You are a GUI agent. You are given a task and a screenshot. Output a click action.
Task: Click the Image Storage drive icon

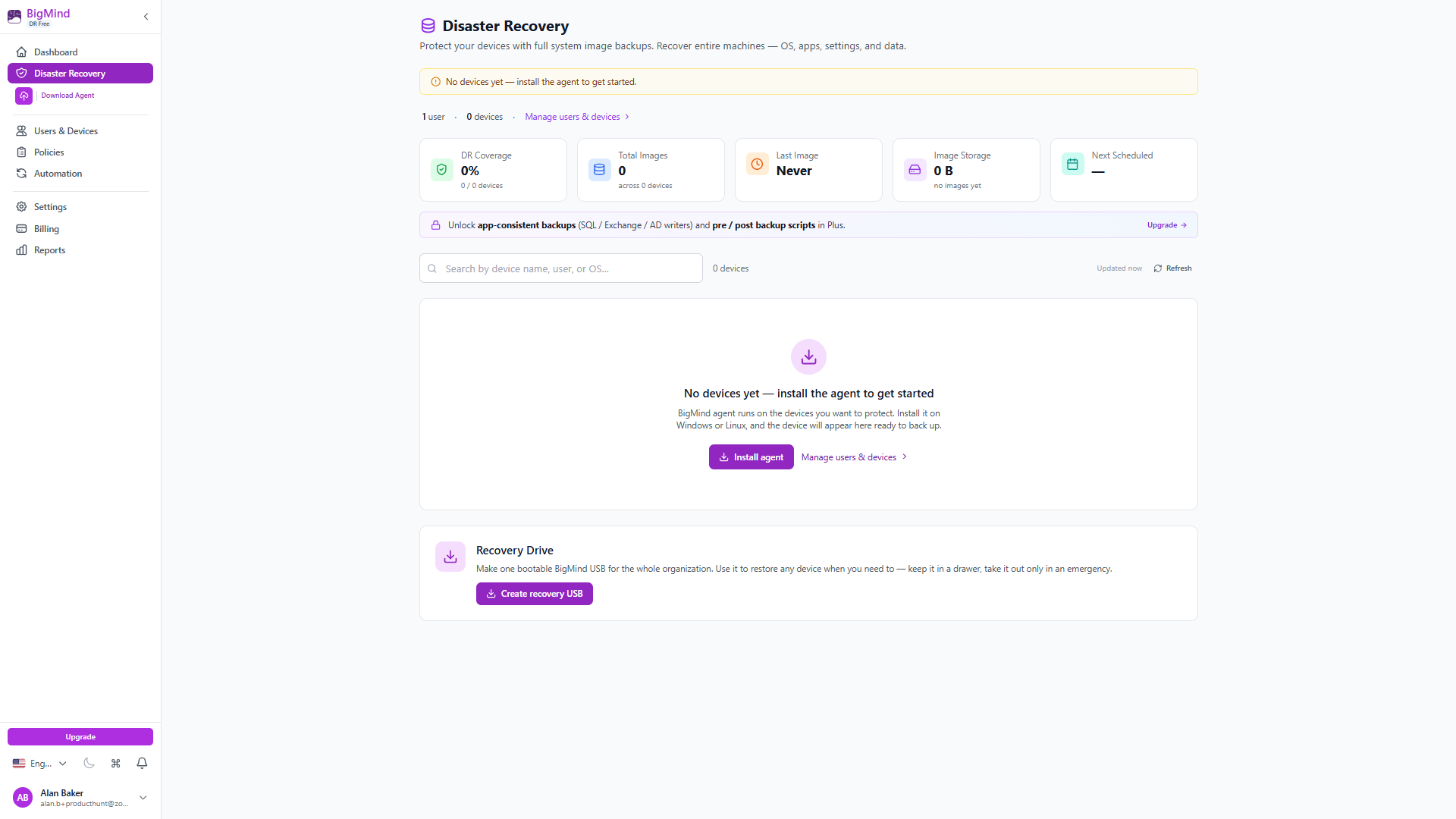click(x=915, y=170)
